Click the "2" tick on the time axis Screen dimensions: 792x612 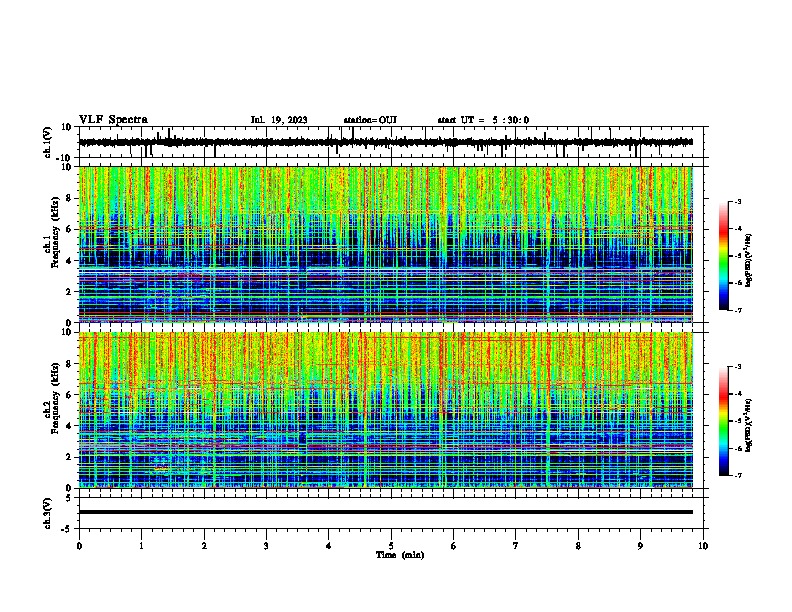(204, 546)
